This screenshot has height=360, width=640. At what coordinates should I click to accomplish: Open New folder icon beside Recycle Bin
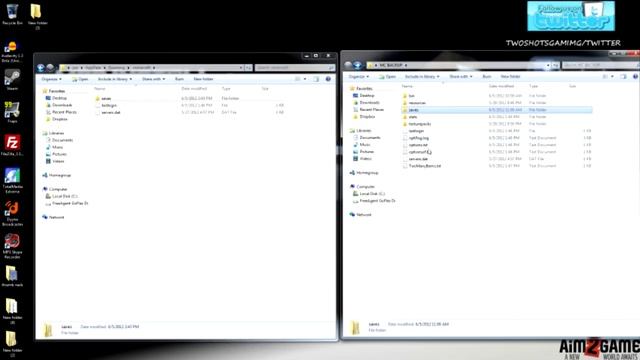click(x=37, y=16)
